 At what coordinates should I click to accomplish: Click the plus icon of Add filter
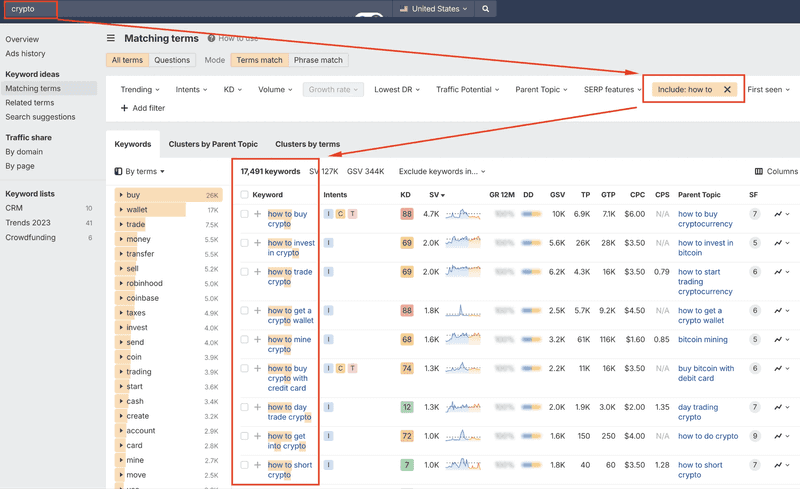pos(124,108)
